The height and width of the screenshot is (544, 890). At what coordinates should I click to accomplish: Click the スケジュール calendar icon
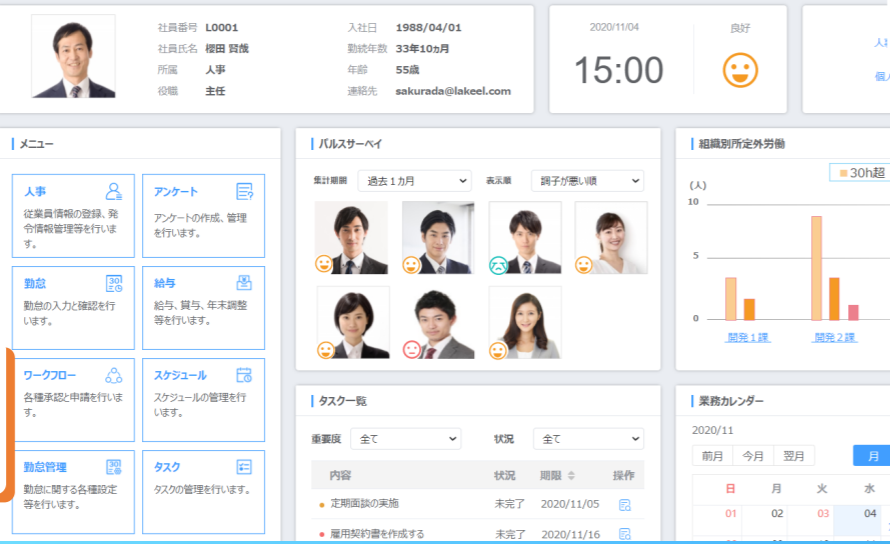244,375
